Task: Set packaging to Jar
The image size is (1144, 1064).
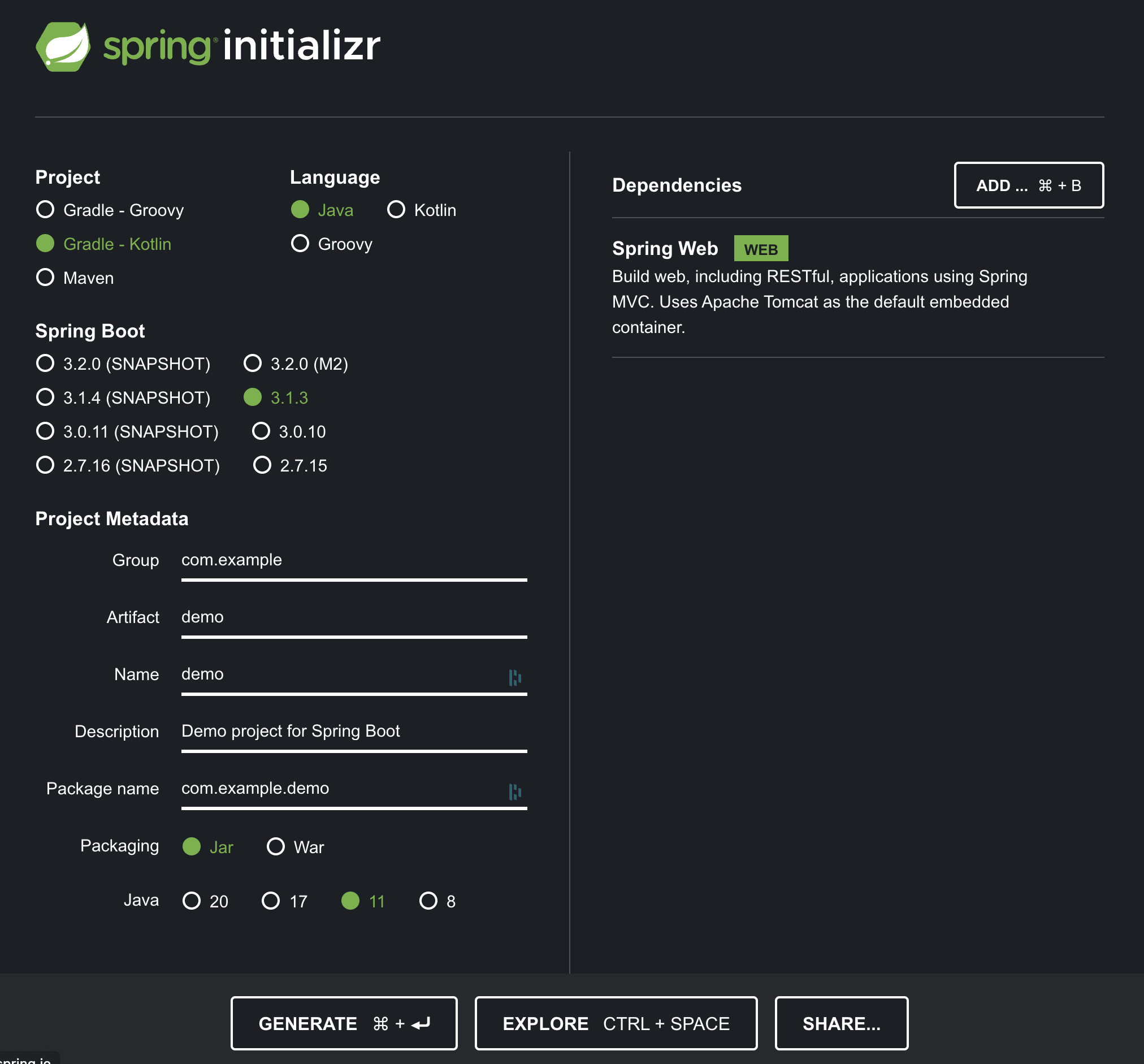Action: (208, 846)
